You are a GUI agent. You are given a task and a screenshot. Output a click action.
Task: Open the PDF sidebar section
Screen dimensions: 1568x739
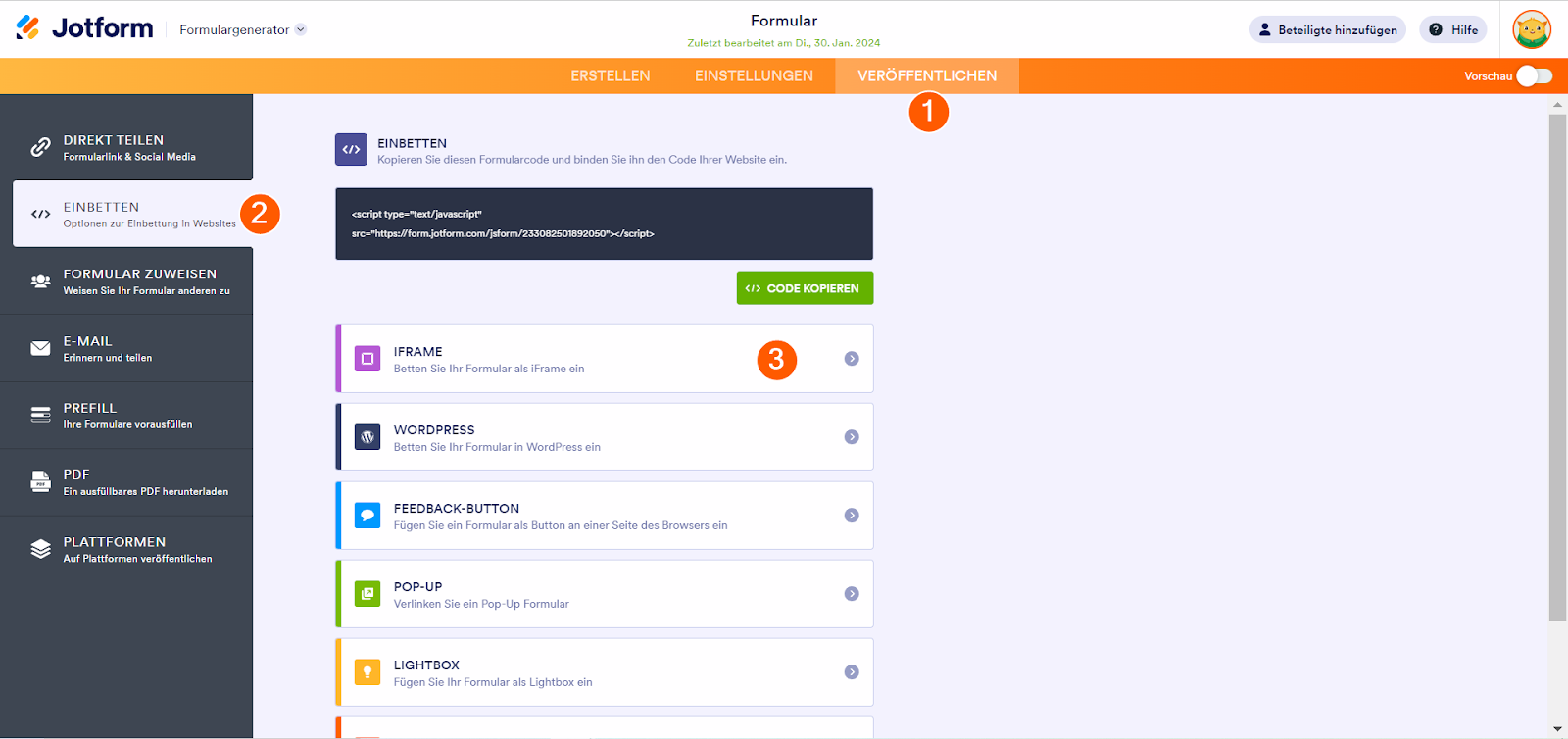click(126, 482)
